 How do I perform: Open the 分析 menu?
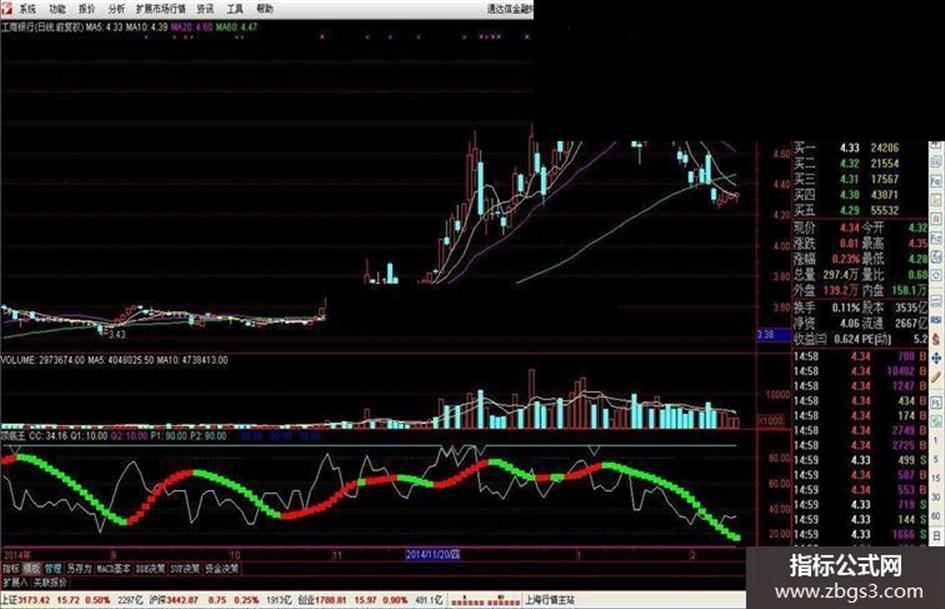coord(117,9)
